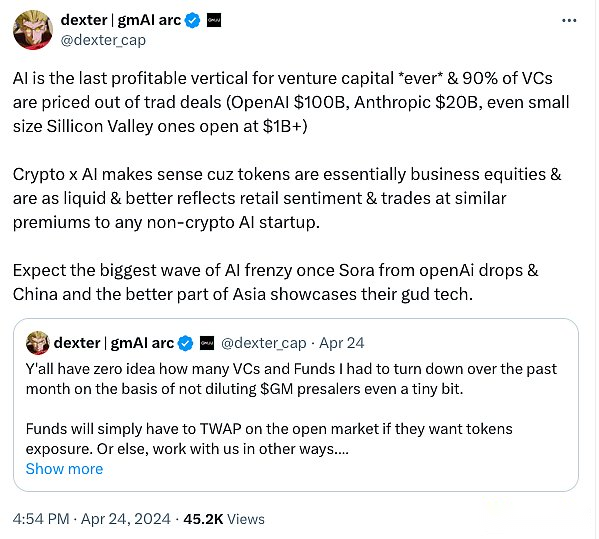Open the @dexter_cap handle in the quoted tweet
This screenshot has width=599, height=539.
click(x=264, y=343)
